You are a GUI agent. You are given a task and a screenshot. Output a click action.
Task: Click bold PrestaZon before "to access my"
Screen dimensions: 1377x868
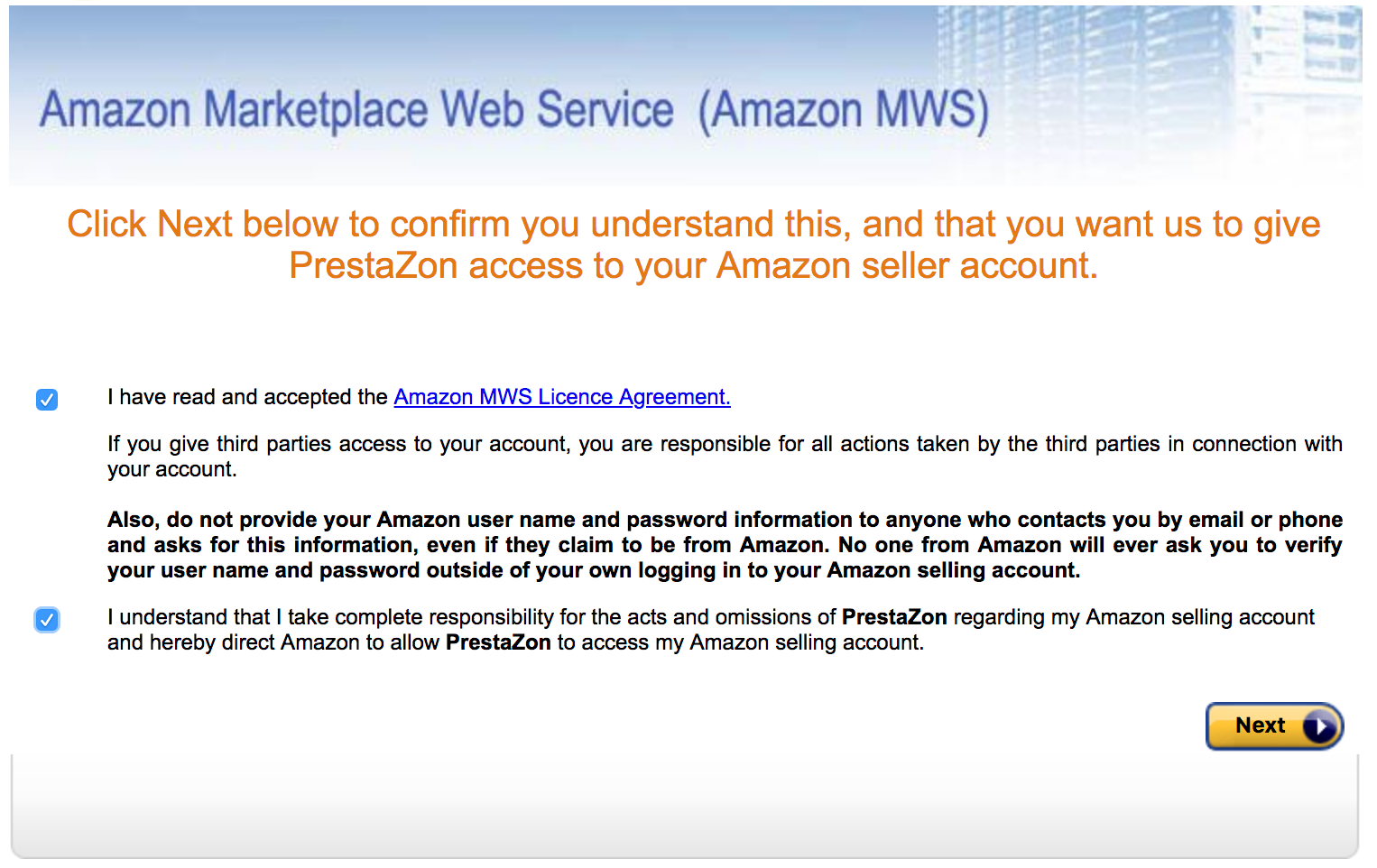[498, 642]
